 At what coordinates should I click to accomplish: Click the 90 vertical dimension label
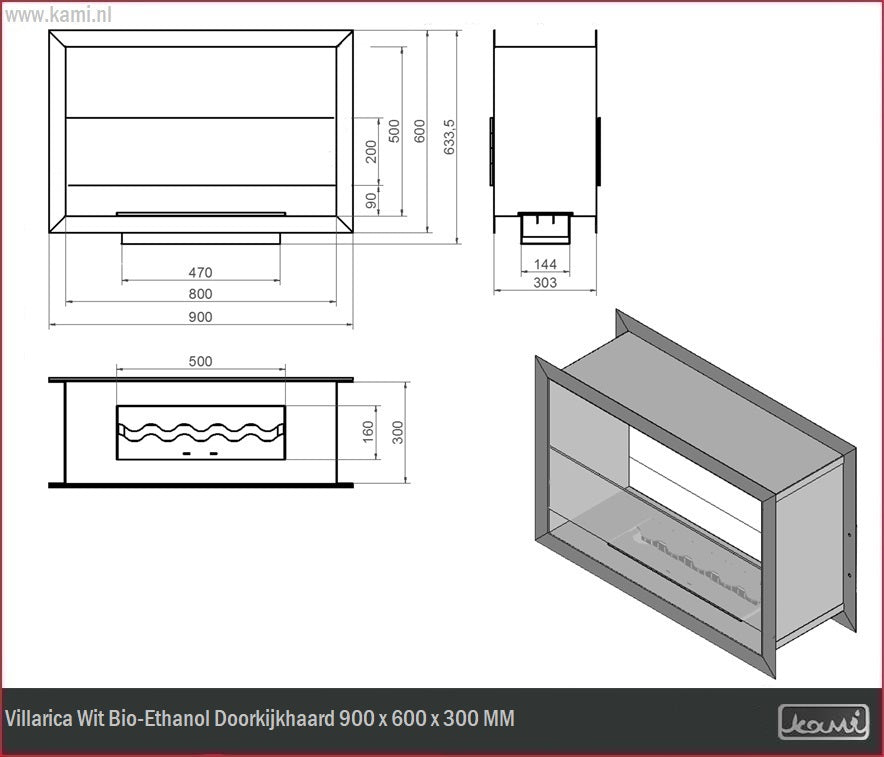point(371,200)
